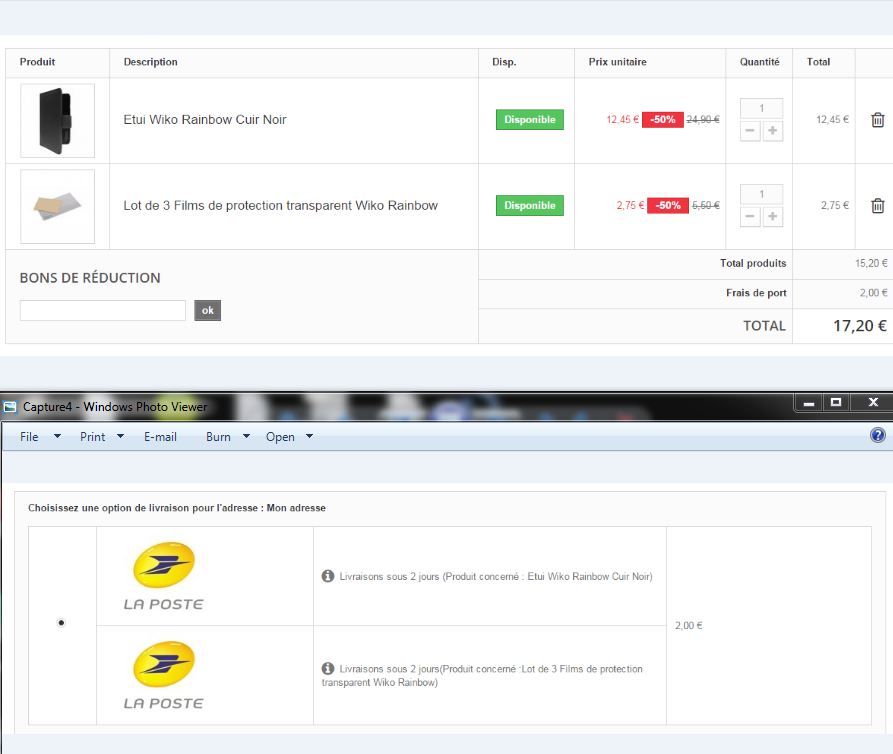Viewport: 893px width, 754px height.
Task: Open the Burn menu
Action: pos(218,437)
